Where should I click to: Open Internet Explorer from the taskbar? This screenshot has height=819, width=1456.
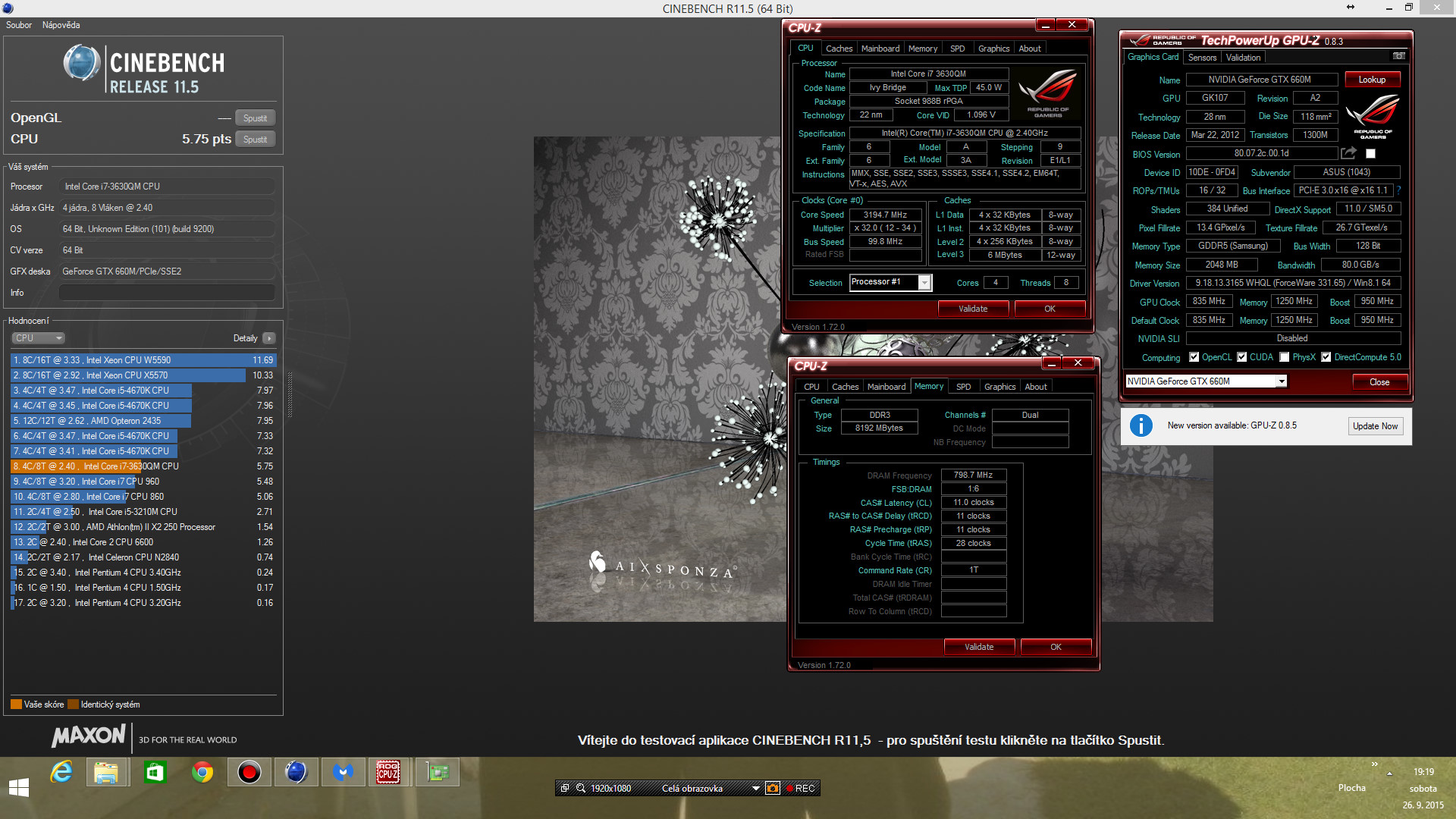tap(61, 773)
